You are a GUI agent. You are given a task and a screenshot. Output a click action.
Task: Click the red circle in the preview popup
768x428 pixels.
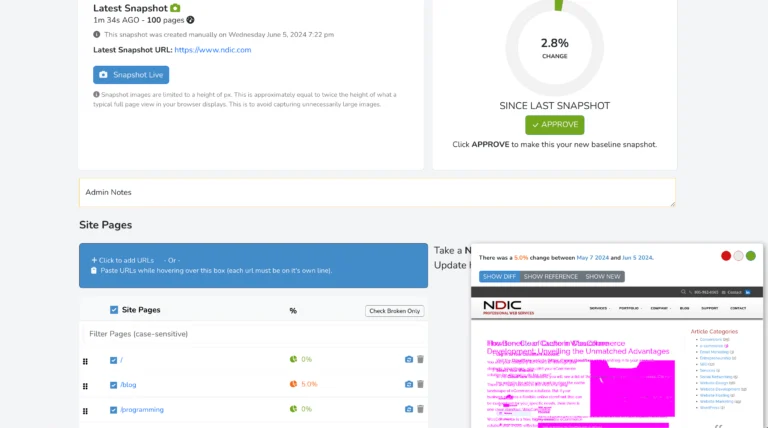click(726, 256)
